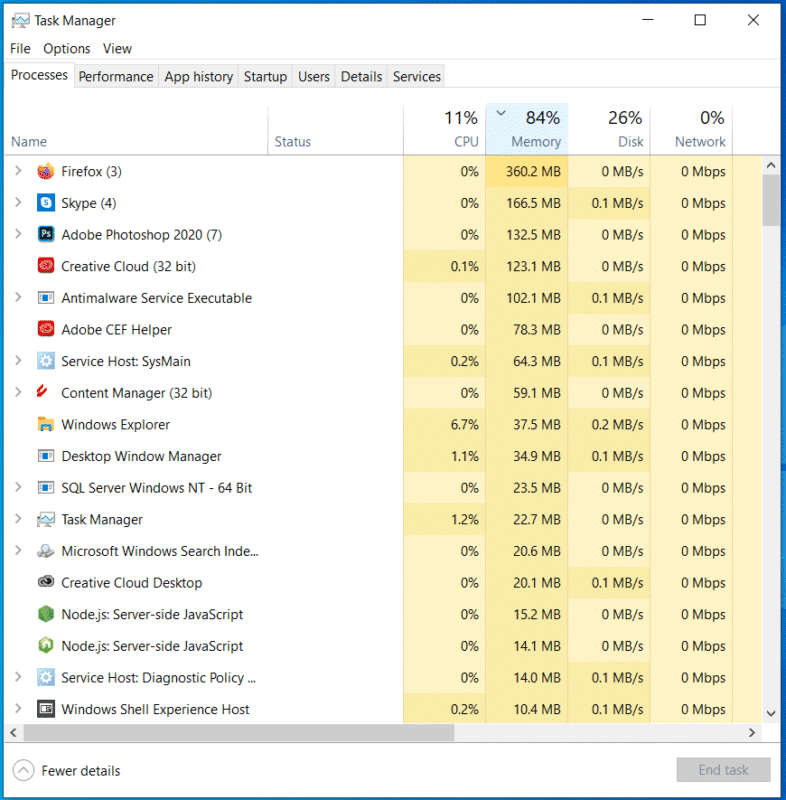Select the Firefox 360.2 MB memory cell
This screenshot has height=800, width=786.
point(527,171)
